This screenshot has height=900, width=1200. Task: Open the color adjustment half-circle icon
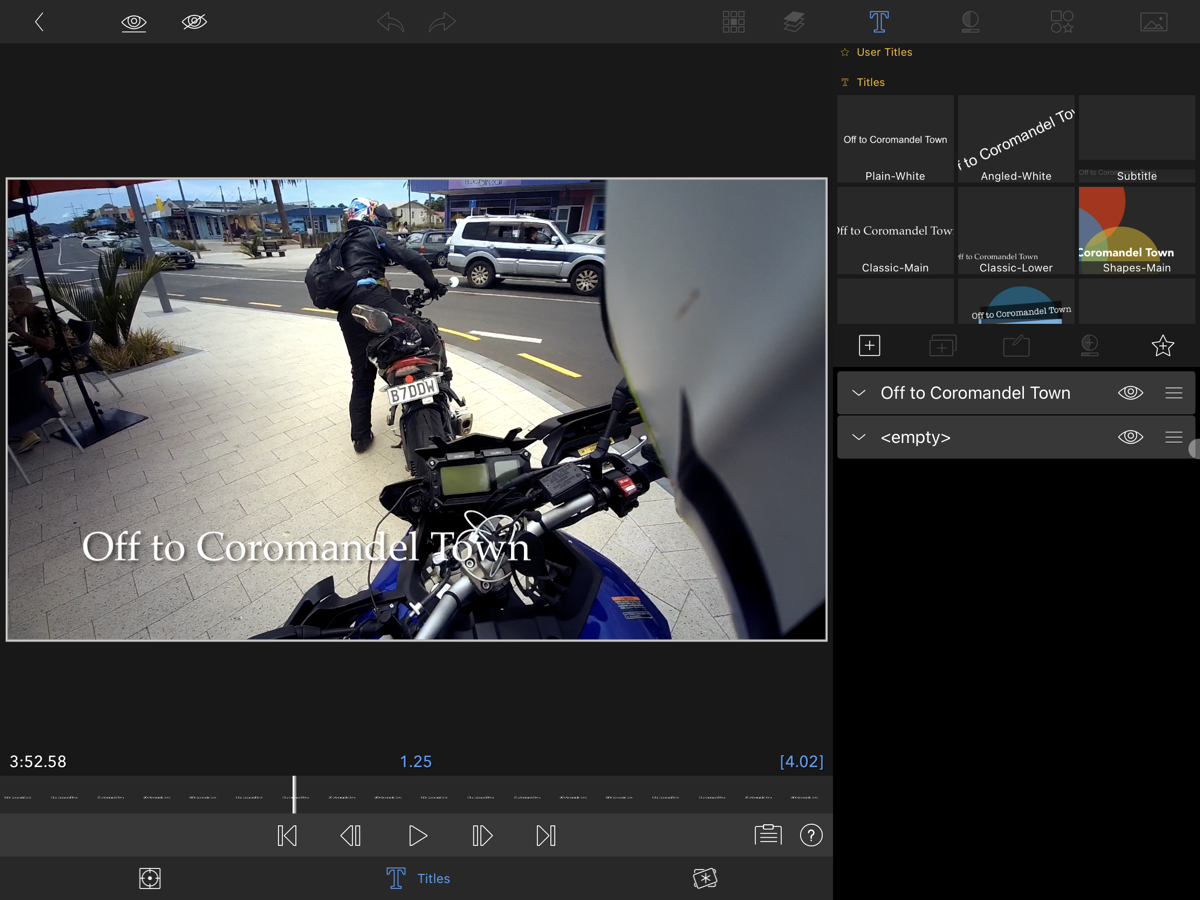970,22
